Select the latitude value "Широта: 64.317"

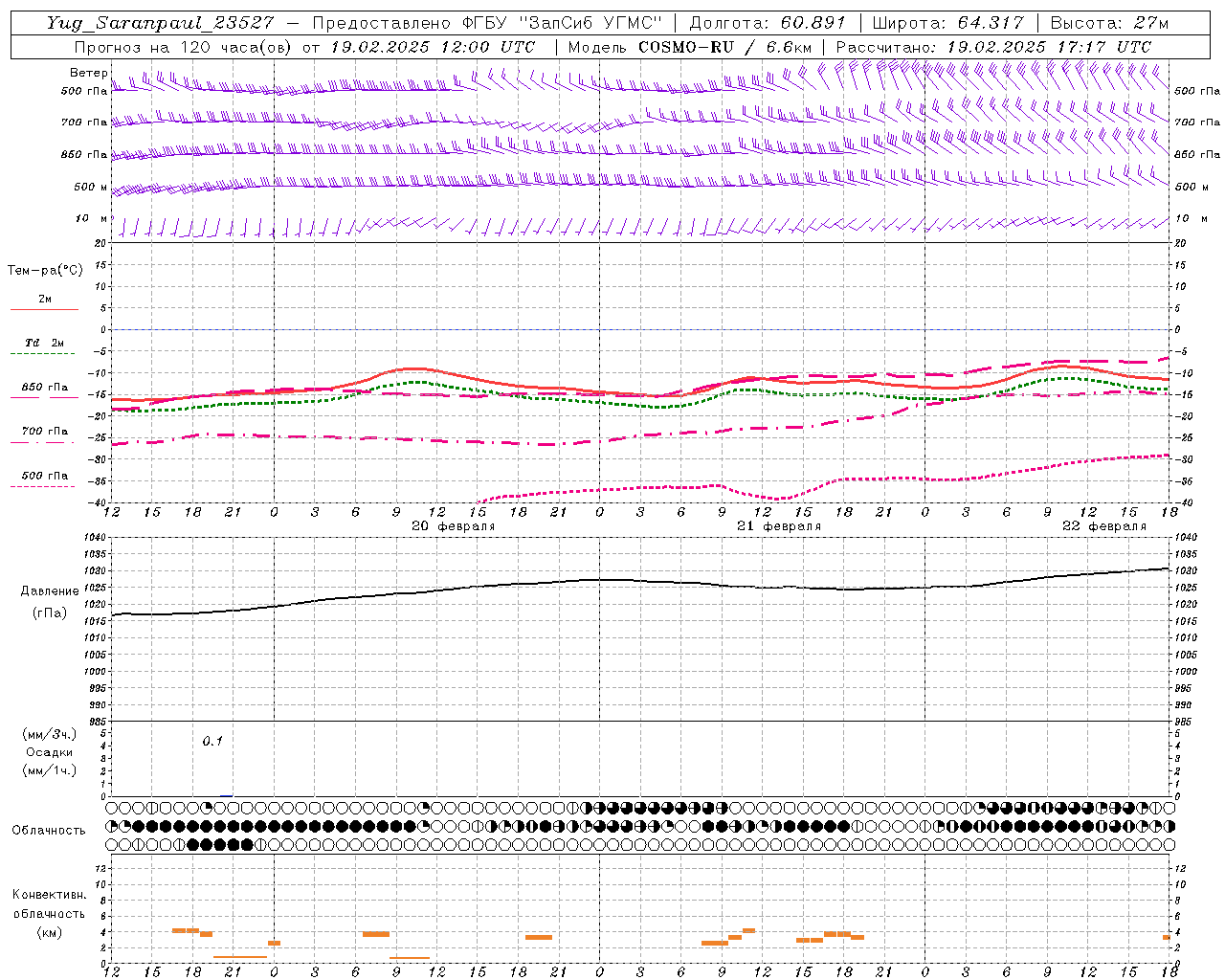click(947, 23)
